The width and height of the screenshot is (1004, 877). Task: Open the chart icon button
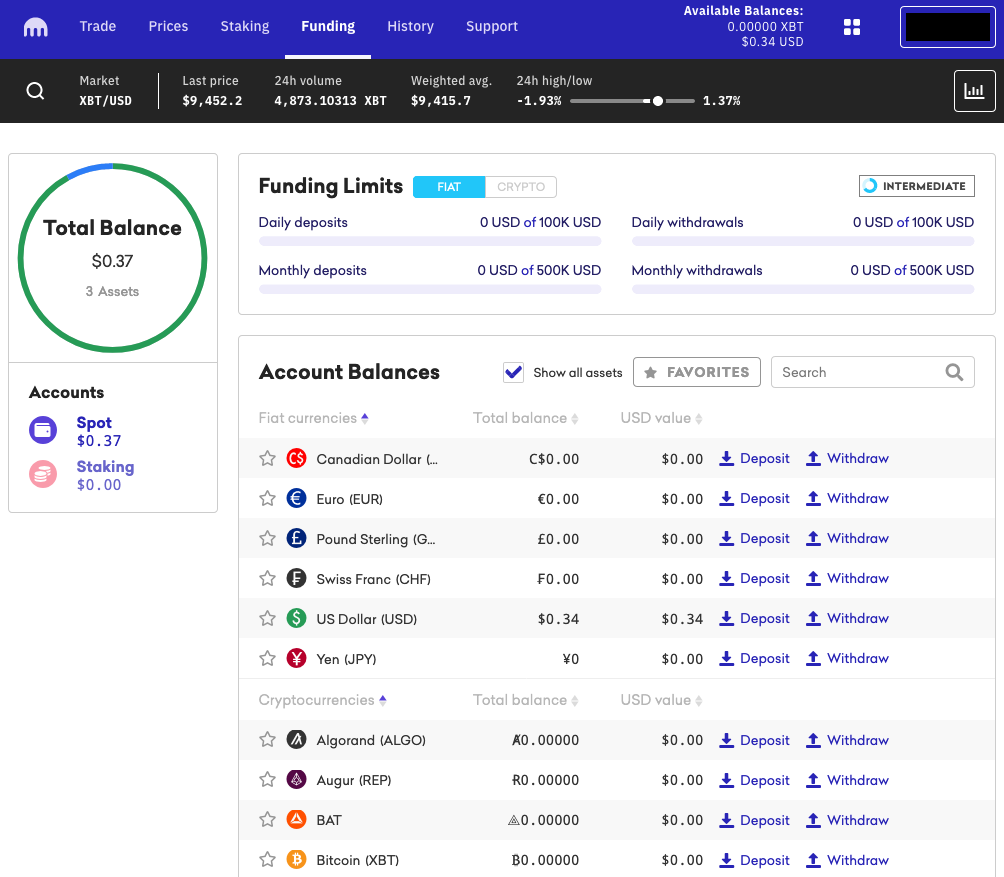(974, 91)
